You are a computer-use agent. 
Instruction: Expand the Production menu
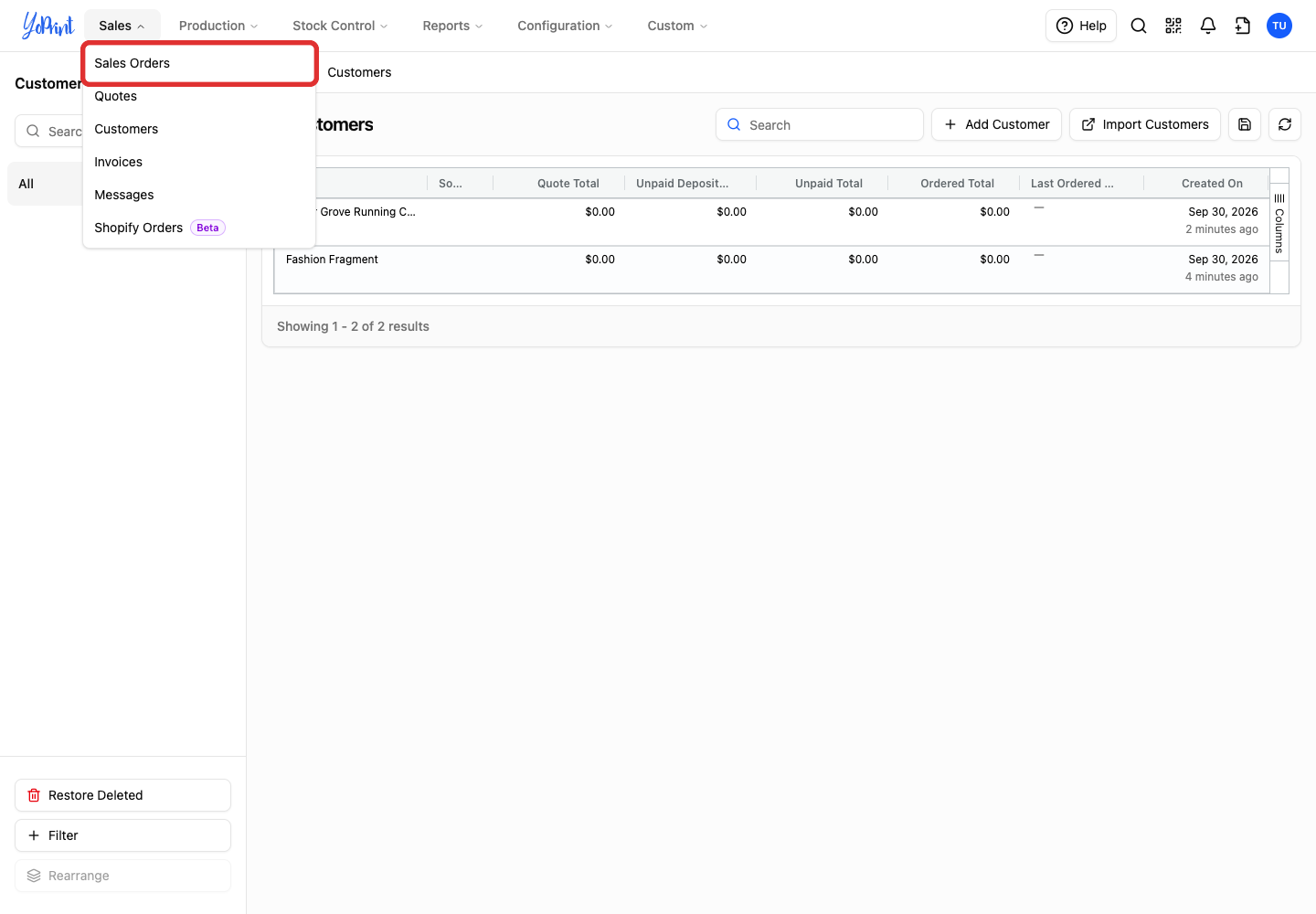218,26
